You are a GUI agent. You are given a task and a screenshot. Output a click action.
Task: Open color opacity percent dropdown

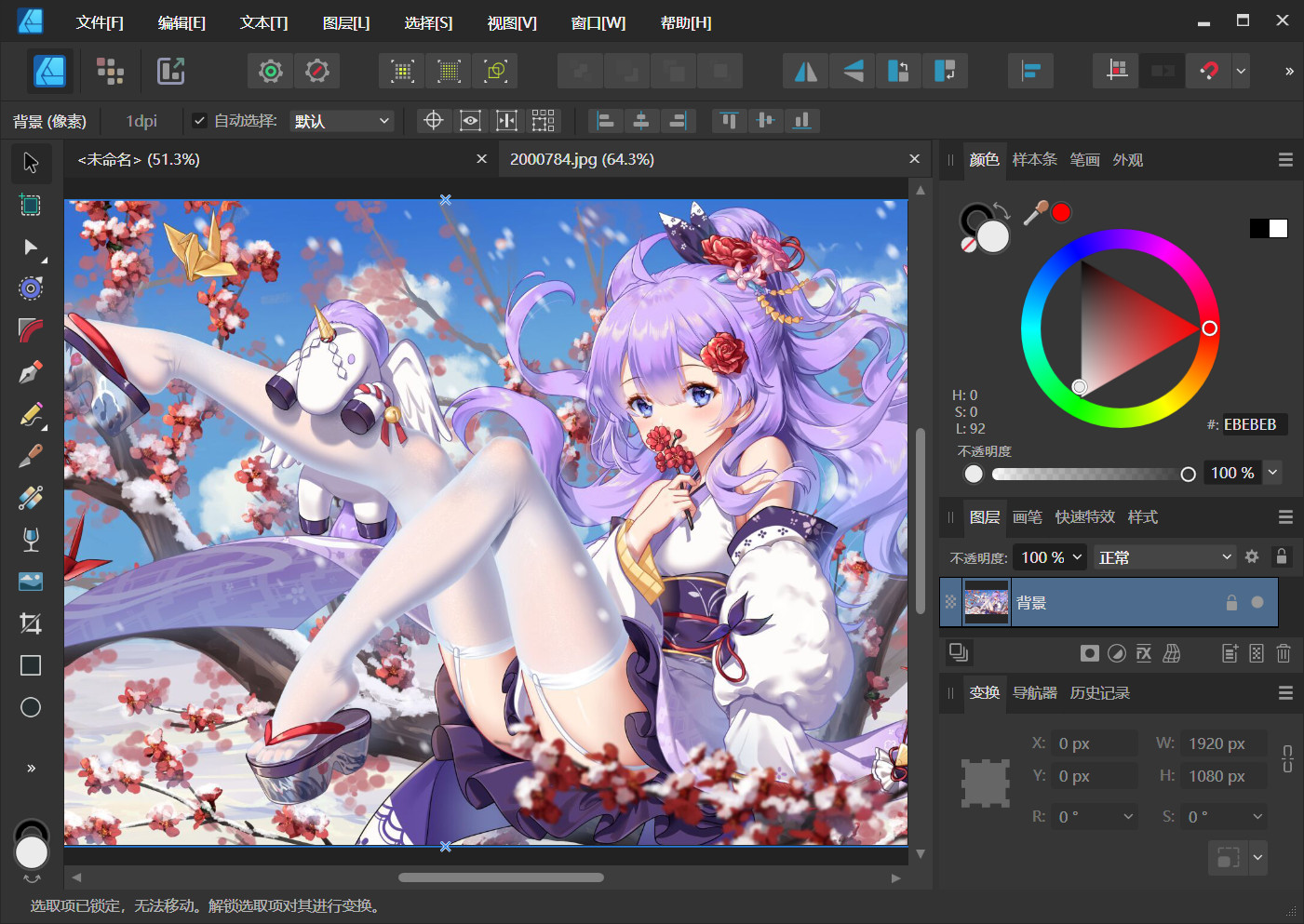pyautogui.click(x=1272, y=473)
